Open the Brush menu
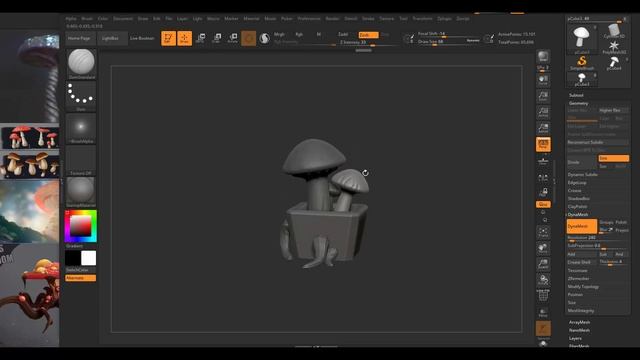 [87, 19]
